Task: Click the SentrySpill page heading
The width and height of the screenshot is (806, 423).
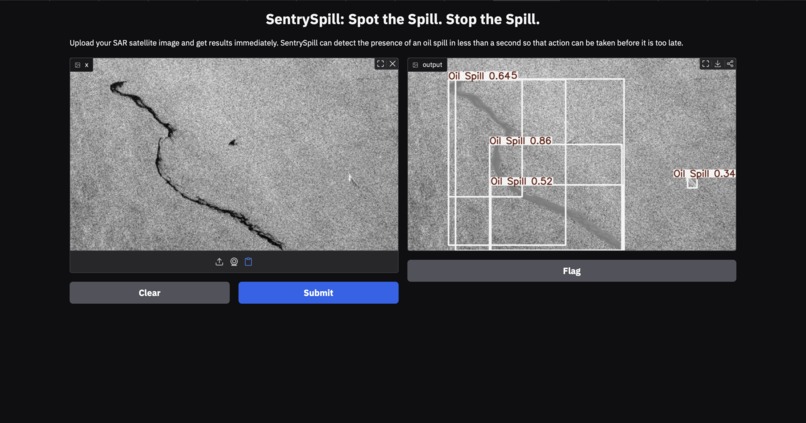Action: pyautogui.click(x=402, y=20)
